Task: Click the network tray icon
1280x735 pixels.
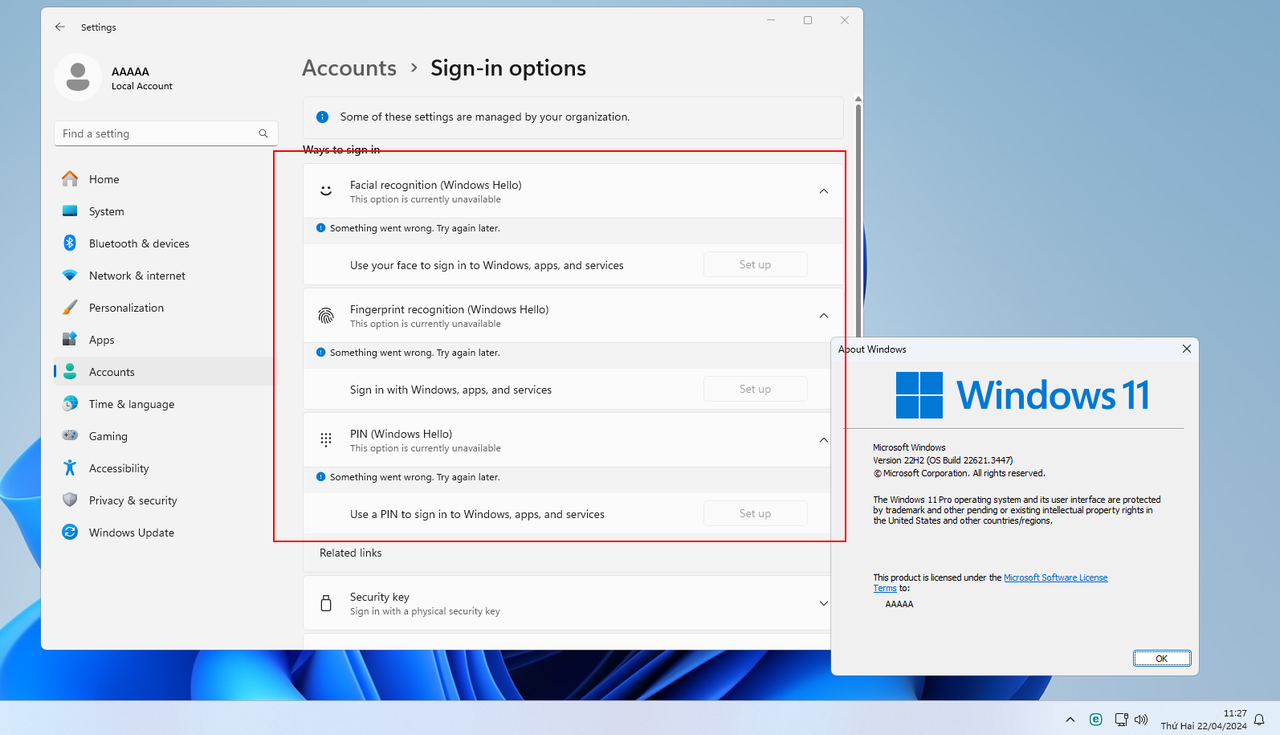Action: (x=1120, y=719)
